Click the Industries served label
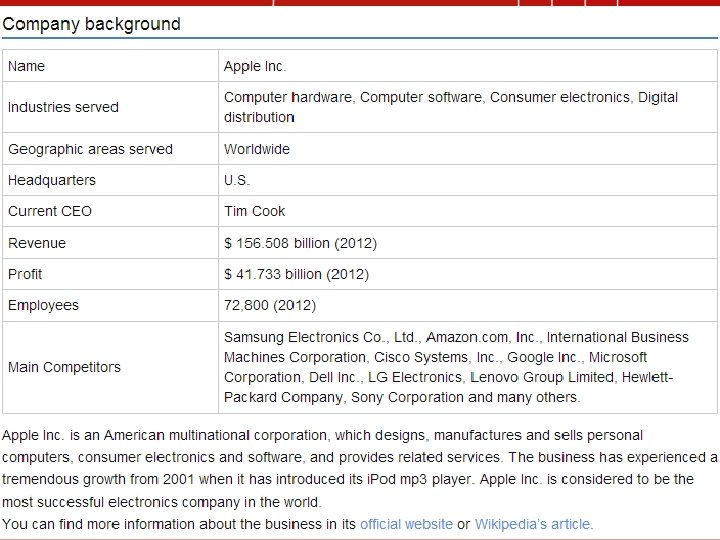 point(63,107)
